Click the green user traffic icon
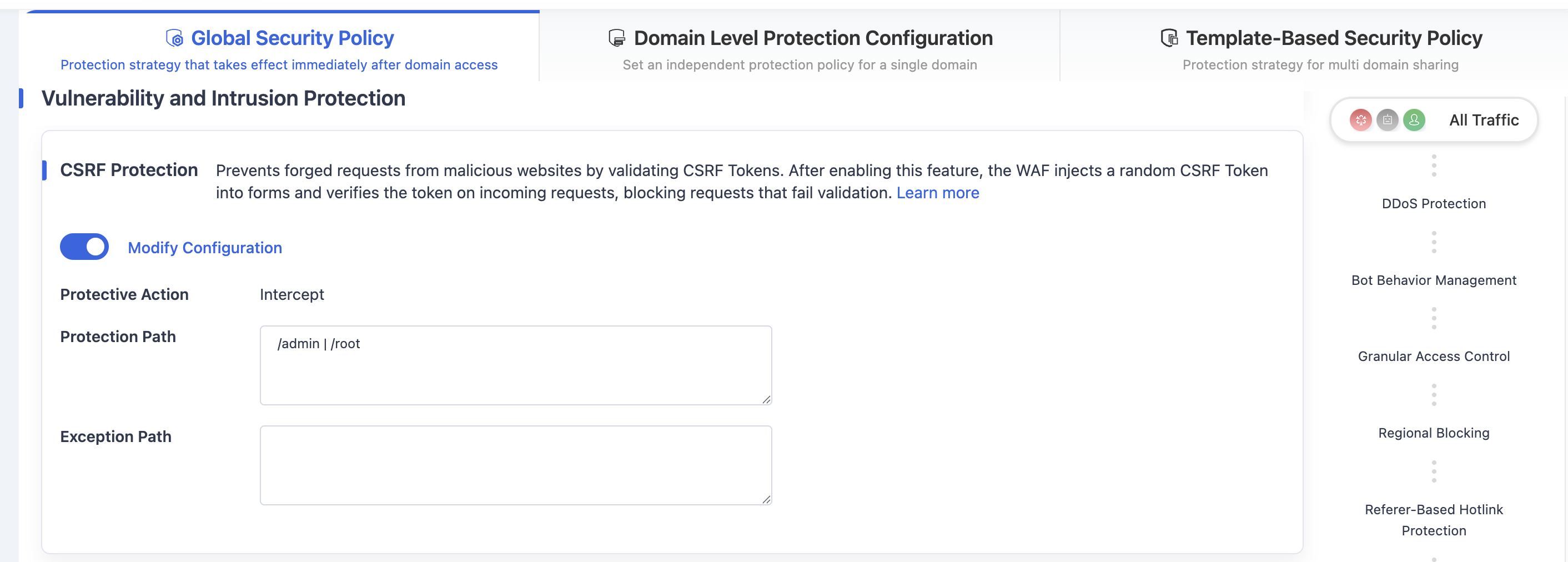Image resolution: width=1568 pixels, height=562 pixels. point(1414,120)
